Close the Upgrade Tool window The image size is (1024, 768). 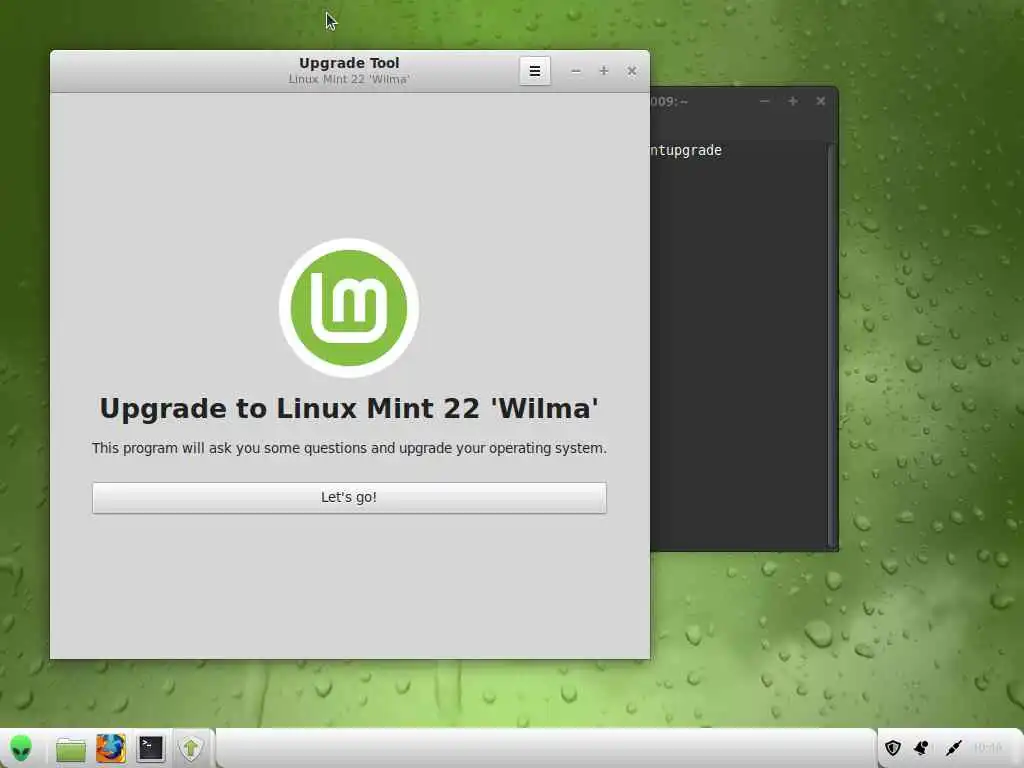tap(632, 71)
